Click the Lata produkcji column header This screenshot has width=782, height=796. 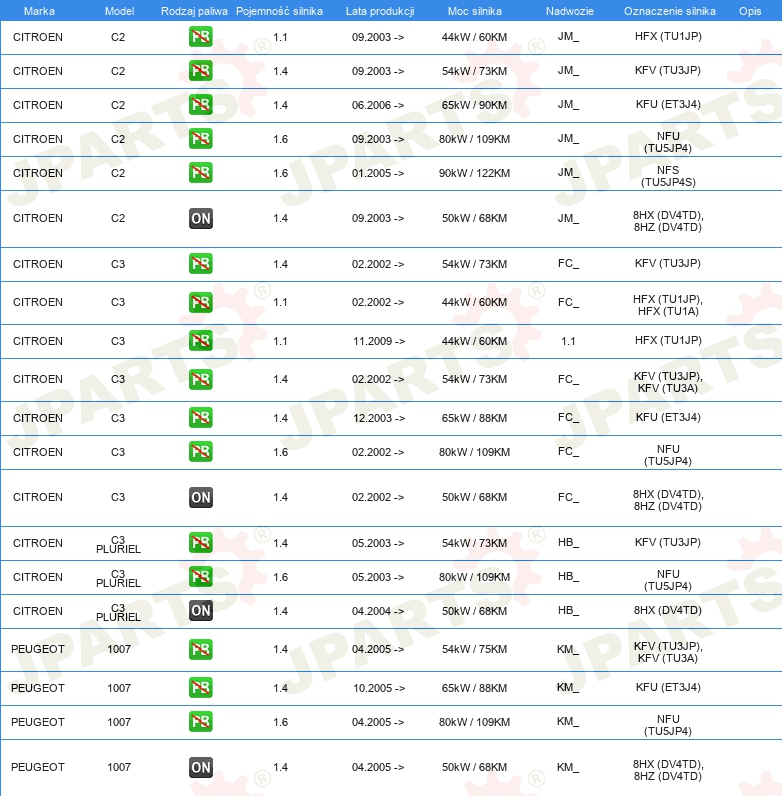[380, 11]
